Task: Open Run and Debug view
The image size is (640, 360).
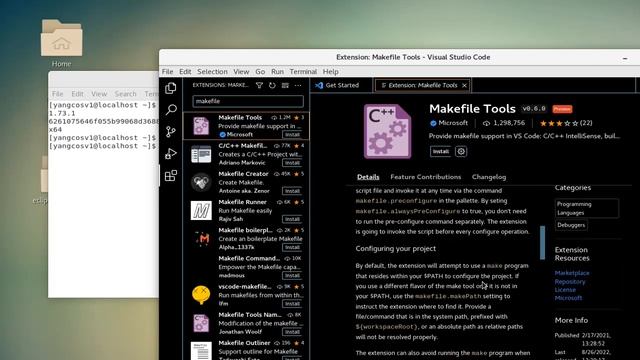Action: (171, 153)
